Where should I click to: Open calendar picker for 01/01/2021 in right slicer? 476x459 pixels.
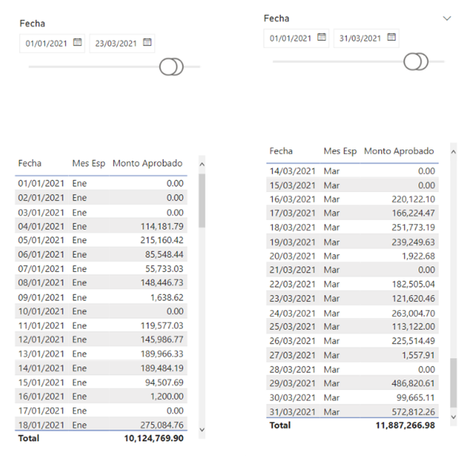pos(321,37)
